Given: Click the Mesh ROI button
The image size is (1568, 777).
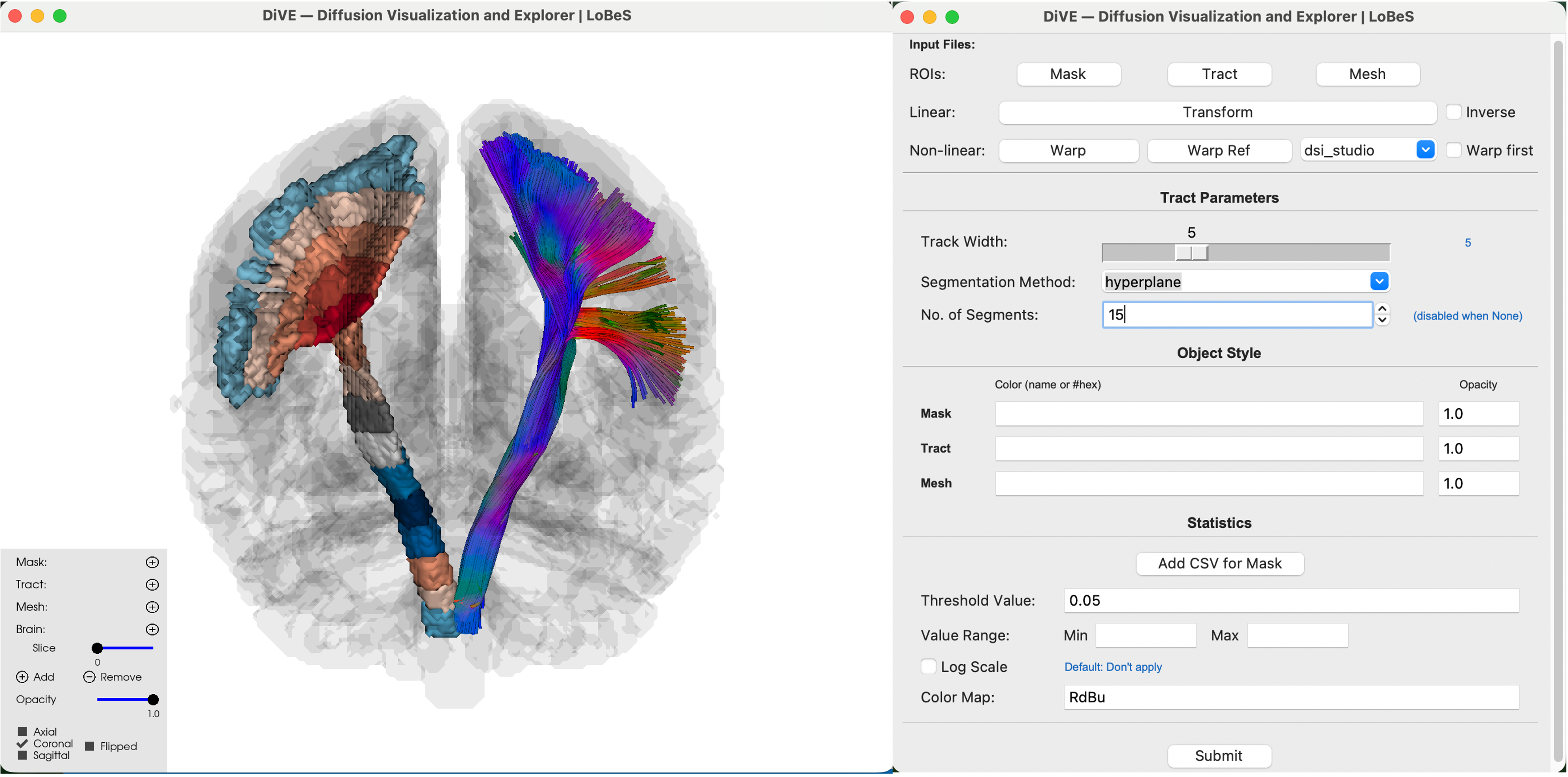Looking at the screenshot, I should [x=1368, y=74].
